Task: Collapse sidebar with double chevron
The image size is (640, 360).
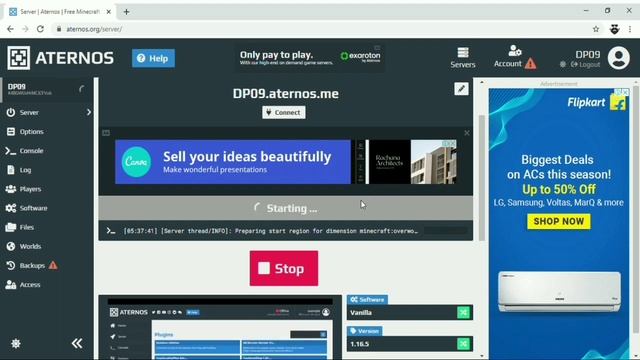Action: pyautogui.click(x=77, y=343)
